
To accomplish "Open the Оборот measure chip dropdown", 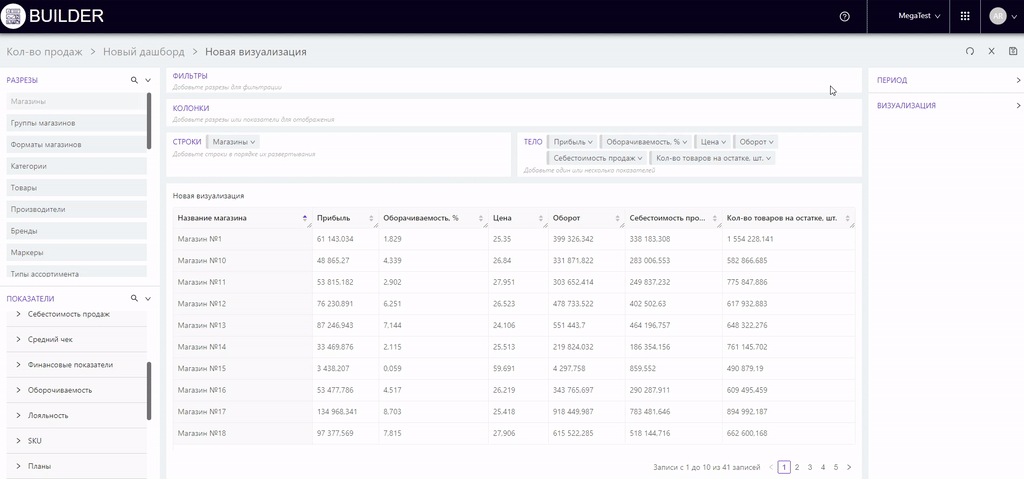I will click(x=755, y=142).
